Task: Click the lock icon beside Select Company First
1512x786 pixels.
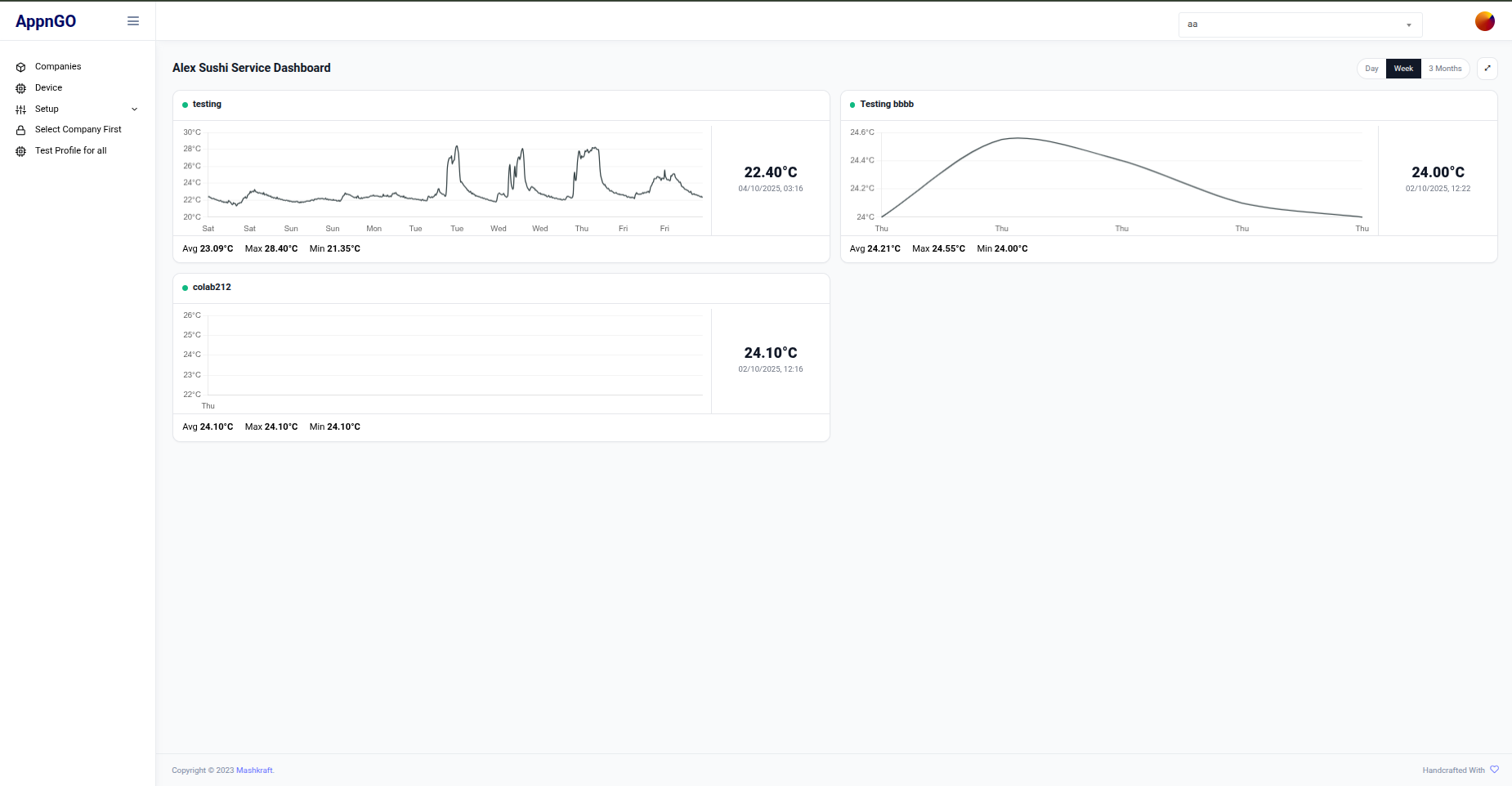Action: (x=20, y=129)
